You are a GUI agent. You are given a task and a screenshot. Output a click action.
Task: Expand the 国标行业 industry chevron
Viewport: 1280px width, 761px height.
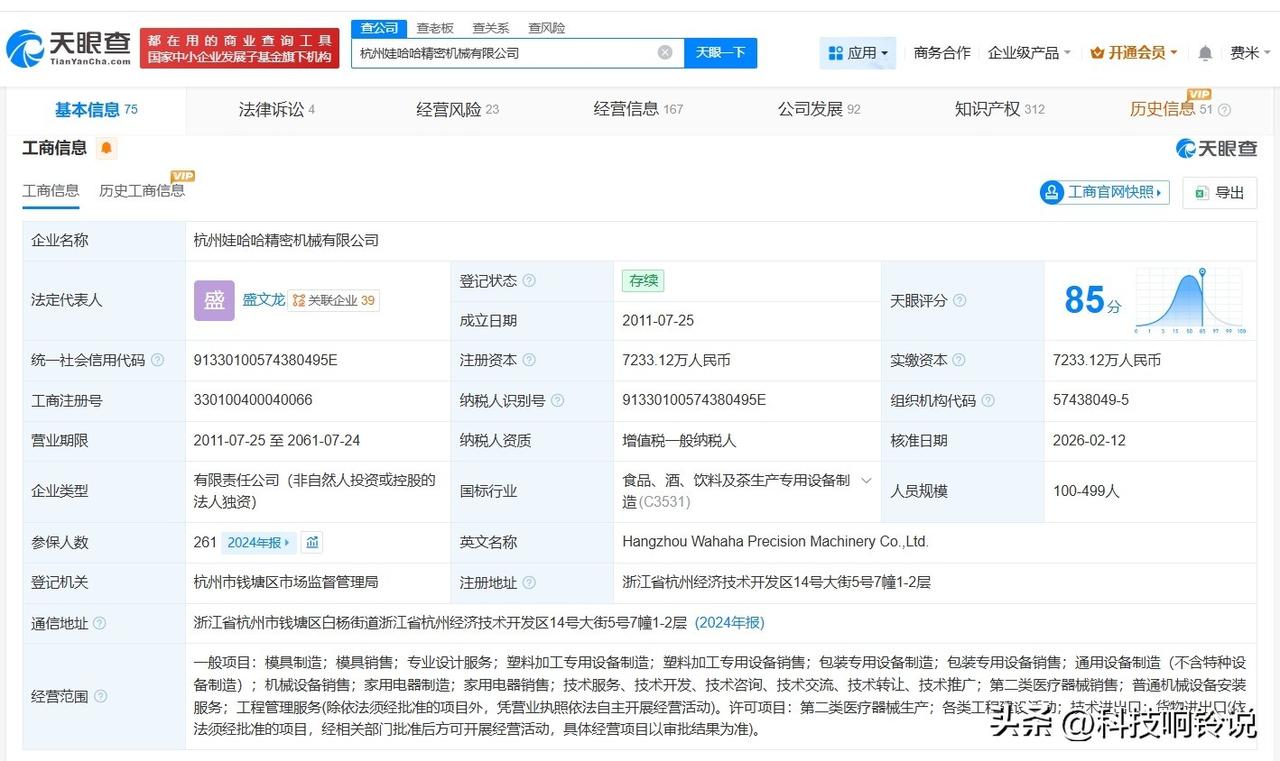tap(866, 481)
